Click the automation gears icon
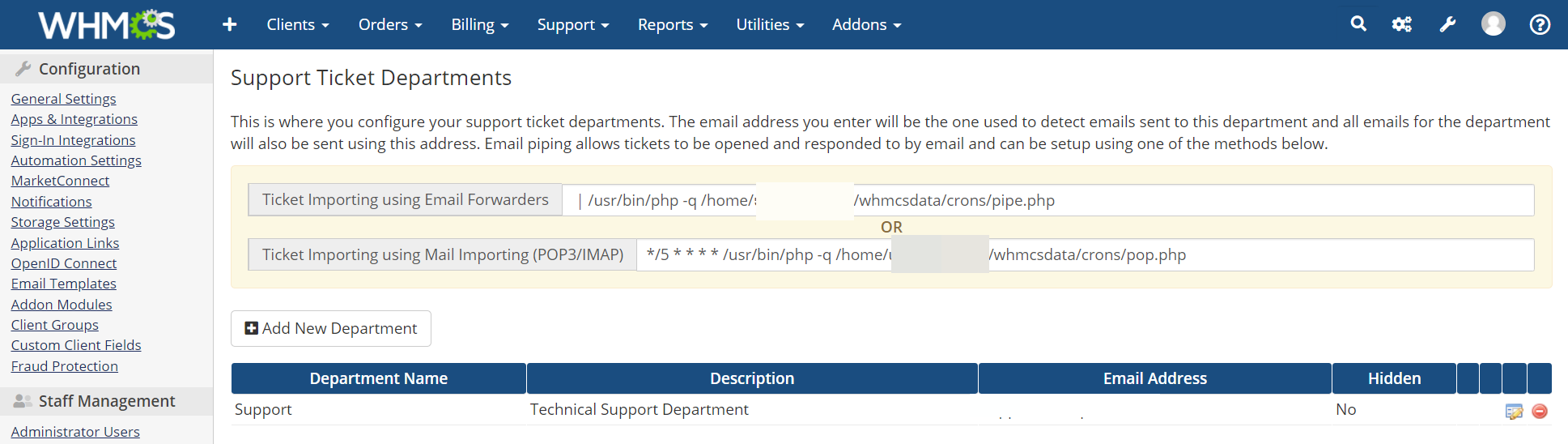The width and height of the screenshot is (1568, 444). click(1402, 24)
